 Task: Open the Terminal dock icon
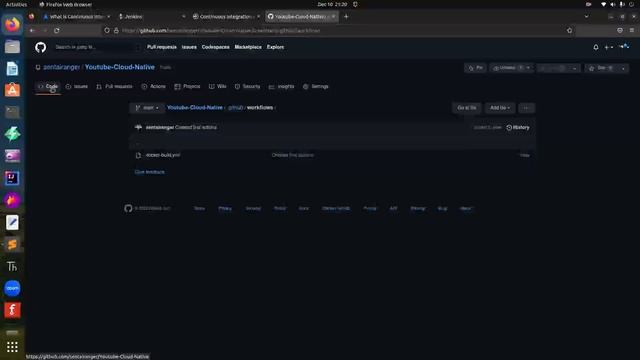pos(12,112)
